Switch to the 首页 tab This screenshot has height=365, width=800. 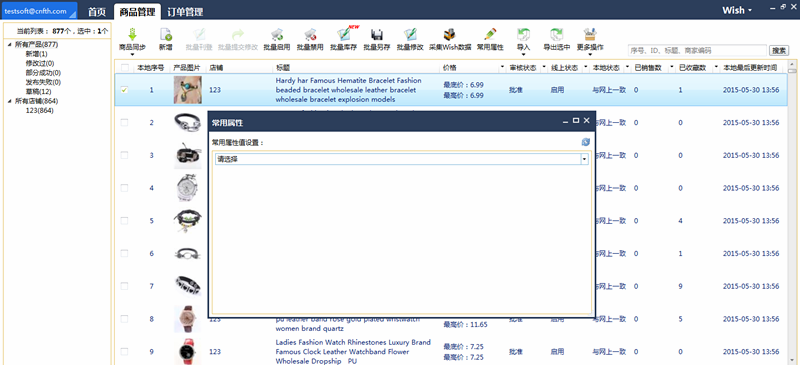(x=97, y=11)
